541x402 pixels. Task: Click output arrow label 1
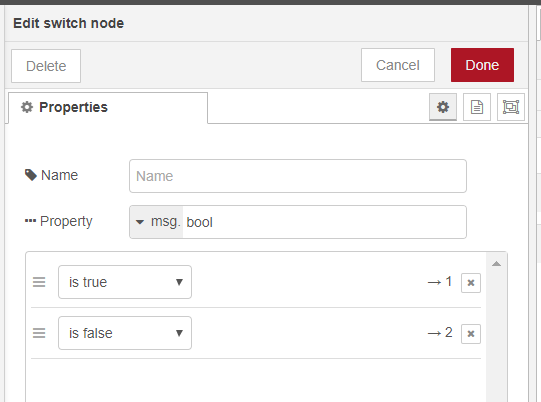click(440, 282)
